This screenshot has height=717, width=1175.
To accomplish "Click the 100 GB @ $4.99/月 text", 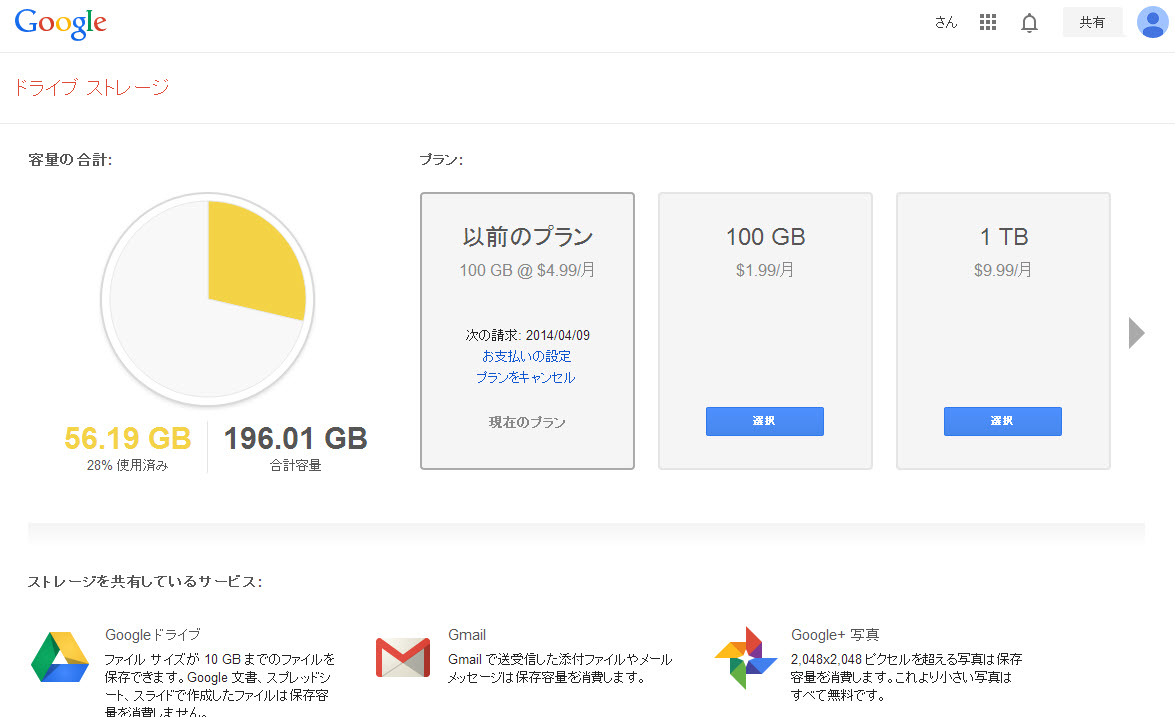I will click(528, 270).
